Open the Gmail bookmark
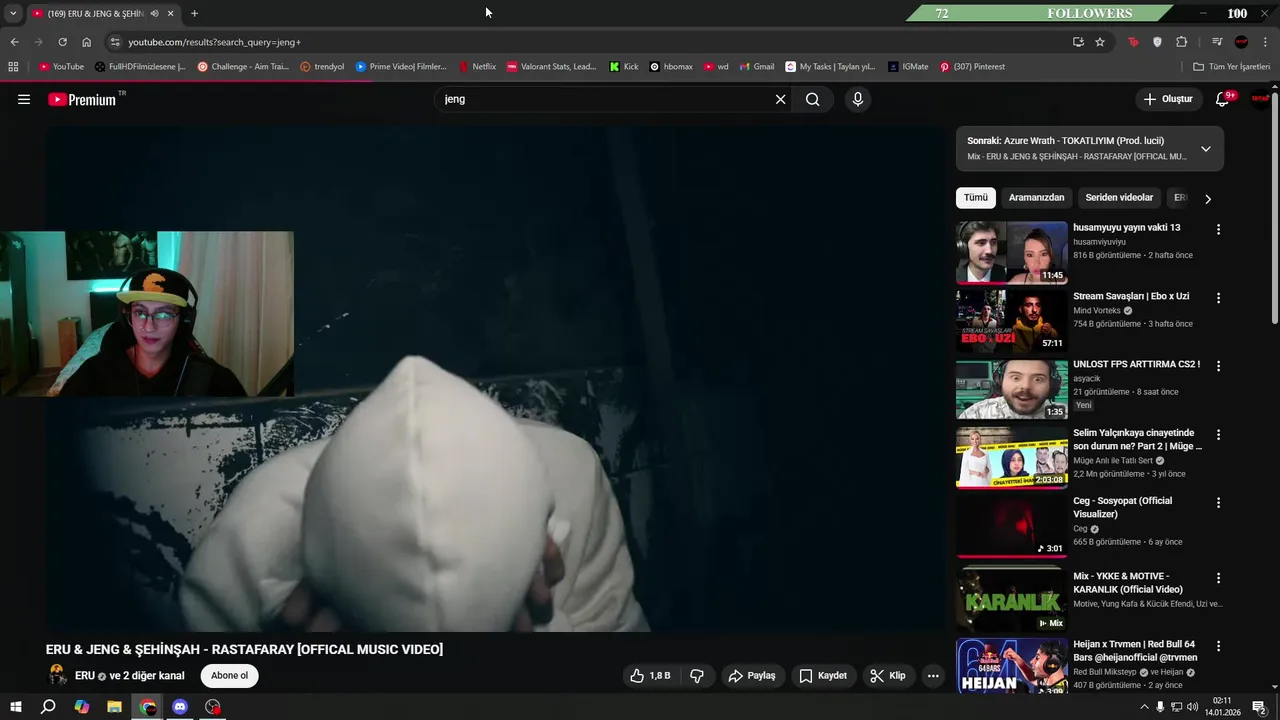Viewport: 1280px width, 720px height. [x=756, y=67]
